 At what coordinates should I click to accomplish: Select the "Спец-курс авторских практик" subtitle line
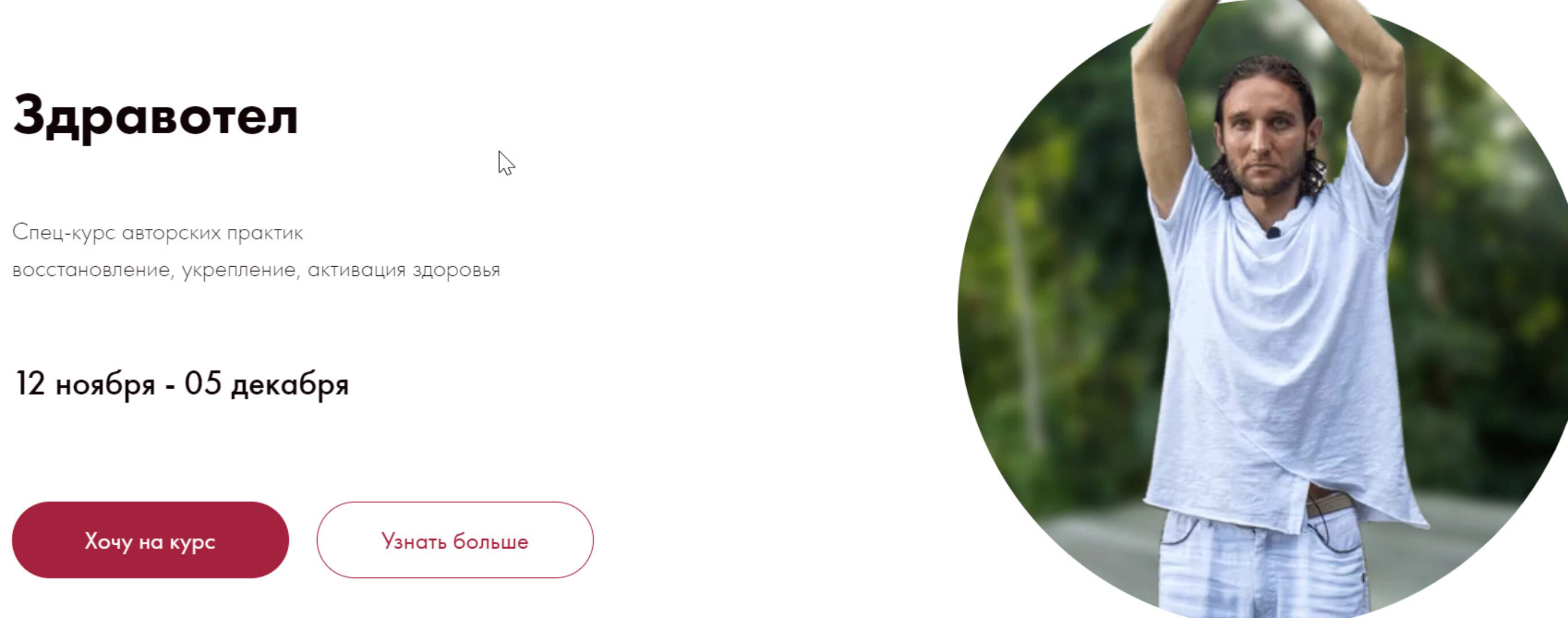click(158, 233)
